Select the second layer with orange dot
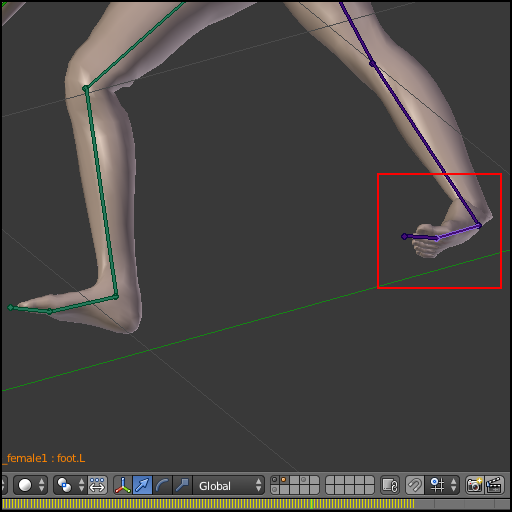512x512 pixels. (284, 480)
